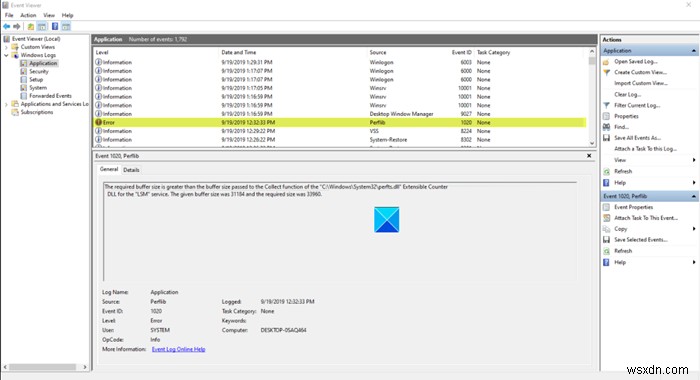This screenshot has height=380, width=700.
Task: Select the System-Restore event 8302 row
Action: click(x=340, y=140)
